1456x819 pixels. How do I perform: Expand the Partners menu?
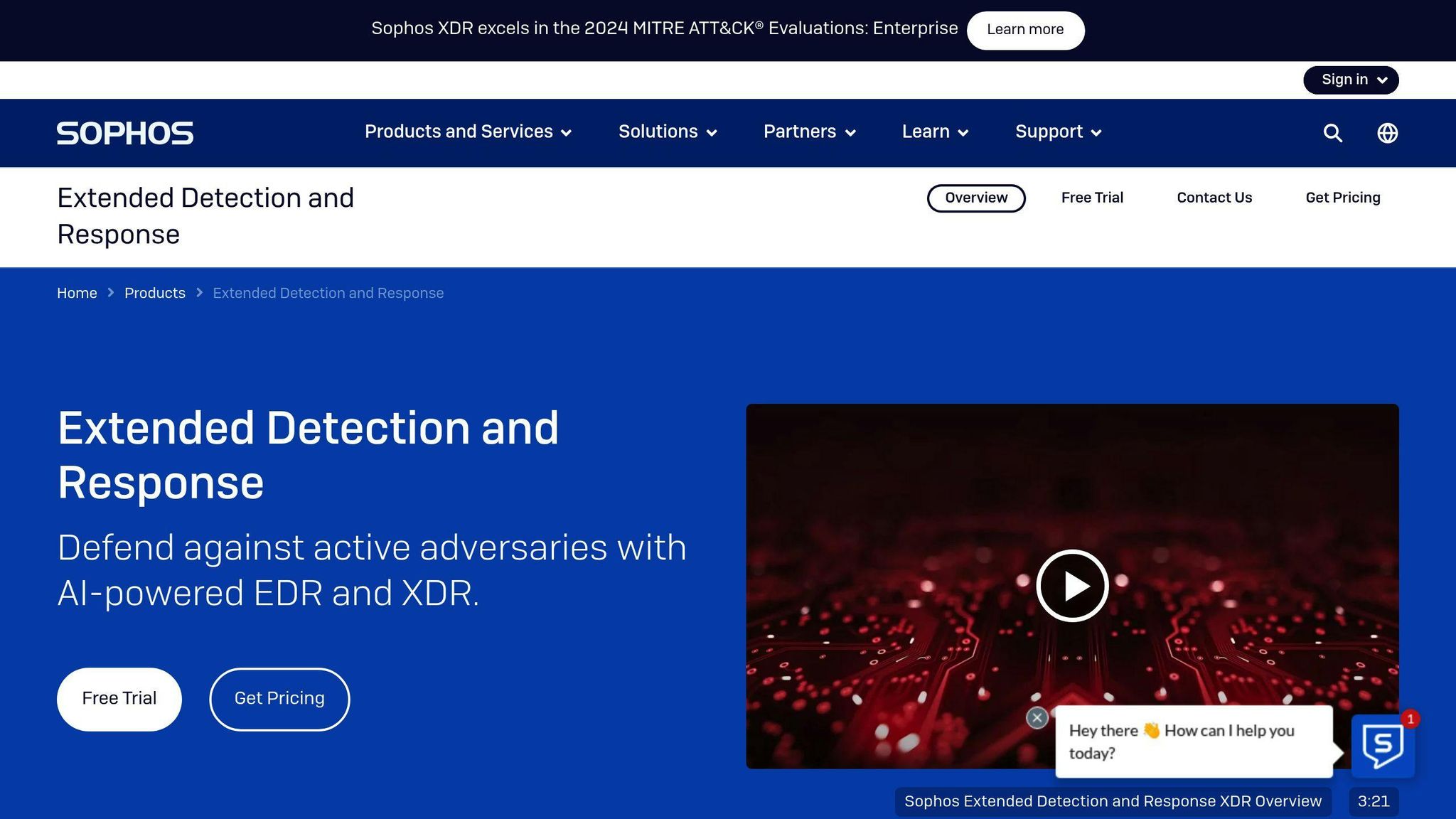coord(809,132)
